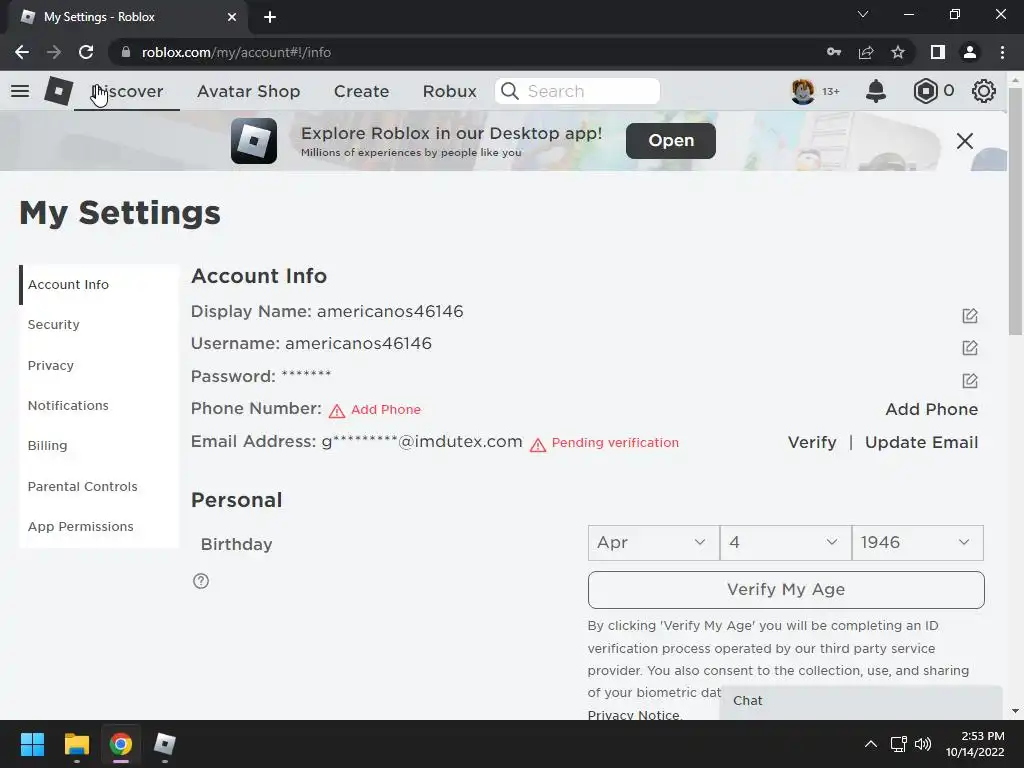Go to the Discover tab
This screenshot has width=1024, height=768.
click(127, 91)
